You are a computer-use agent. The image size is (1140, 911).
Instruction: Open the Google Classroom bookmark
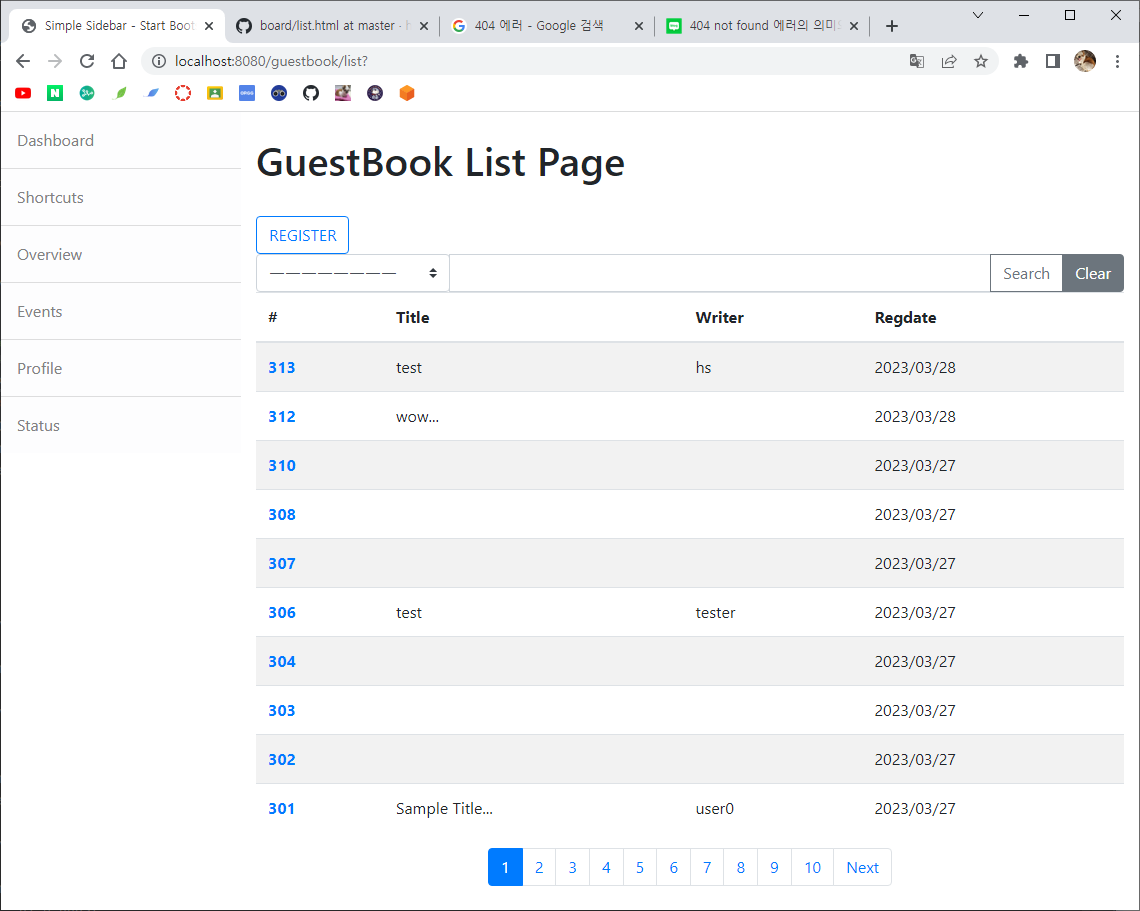tap(215, 93)
